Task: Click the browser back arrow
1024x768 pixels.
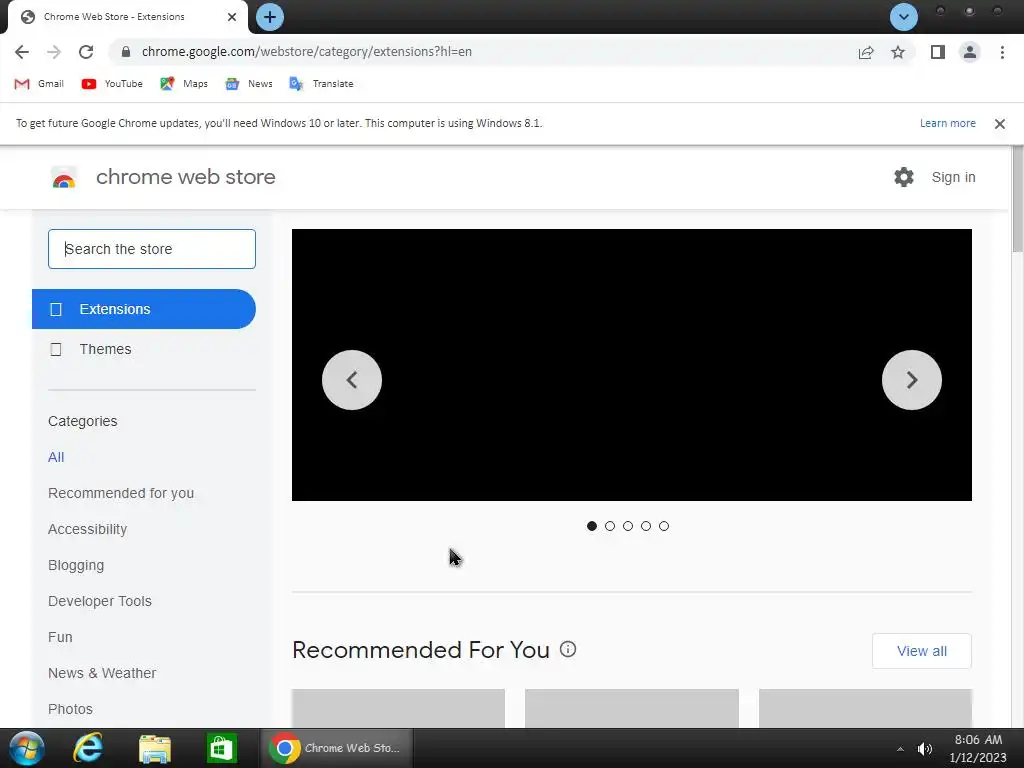Action: click(22, 52)
